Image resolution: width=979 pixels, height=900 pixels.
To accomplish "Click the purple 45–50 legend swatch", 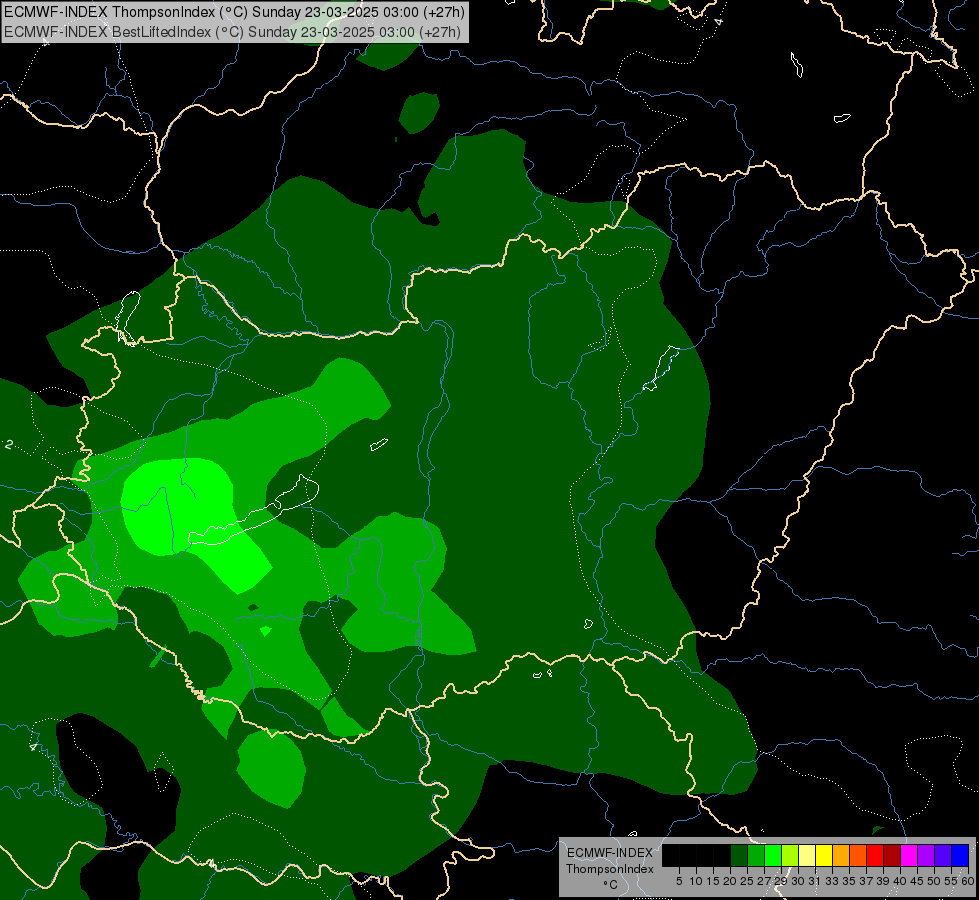I will (x=926, y=855).
